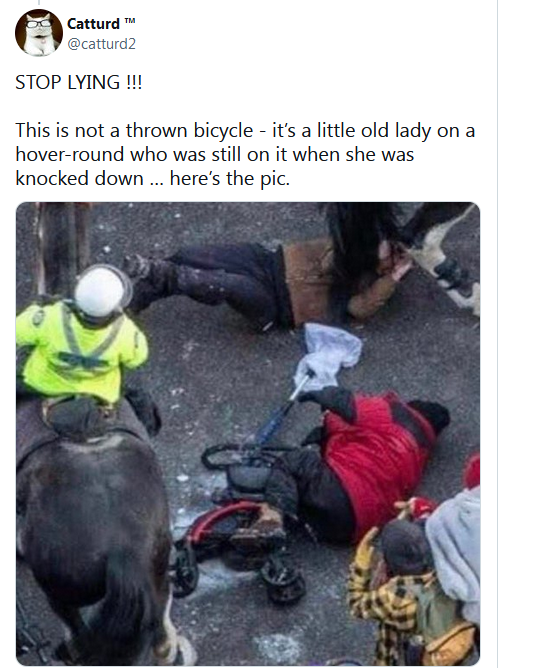
Task: Select the 'STOP LYING !!!' text line
Action: coord(78,82)
